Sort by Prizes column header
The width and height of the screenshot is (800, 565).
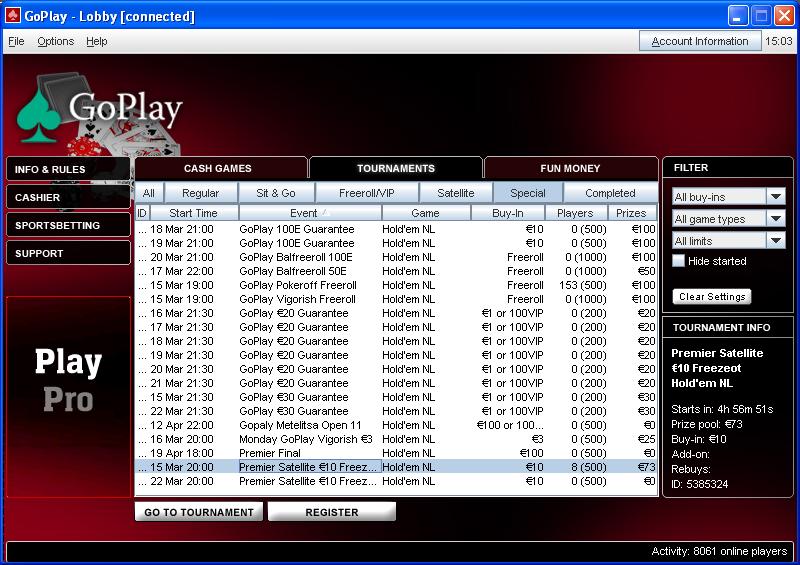[x=631, y=213]
